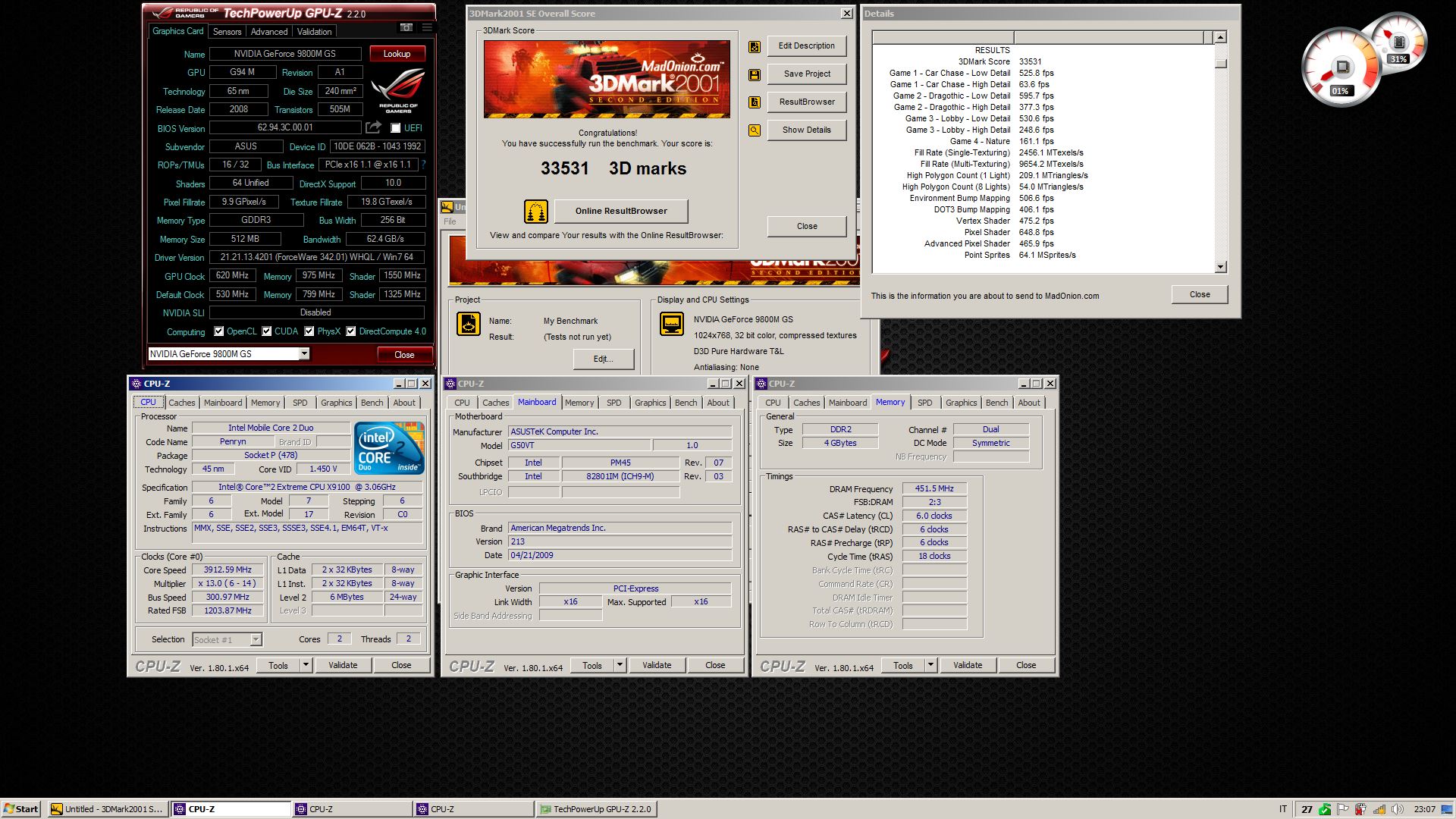
Task: Share the BIOS version with export icon
Action: tap(373, 127)
